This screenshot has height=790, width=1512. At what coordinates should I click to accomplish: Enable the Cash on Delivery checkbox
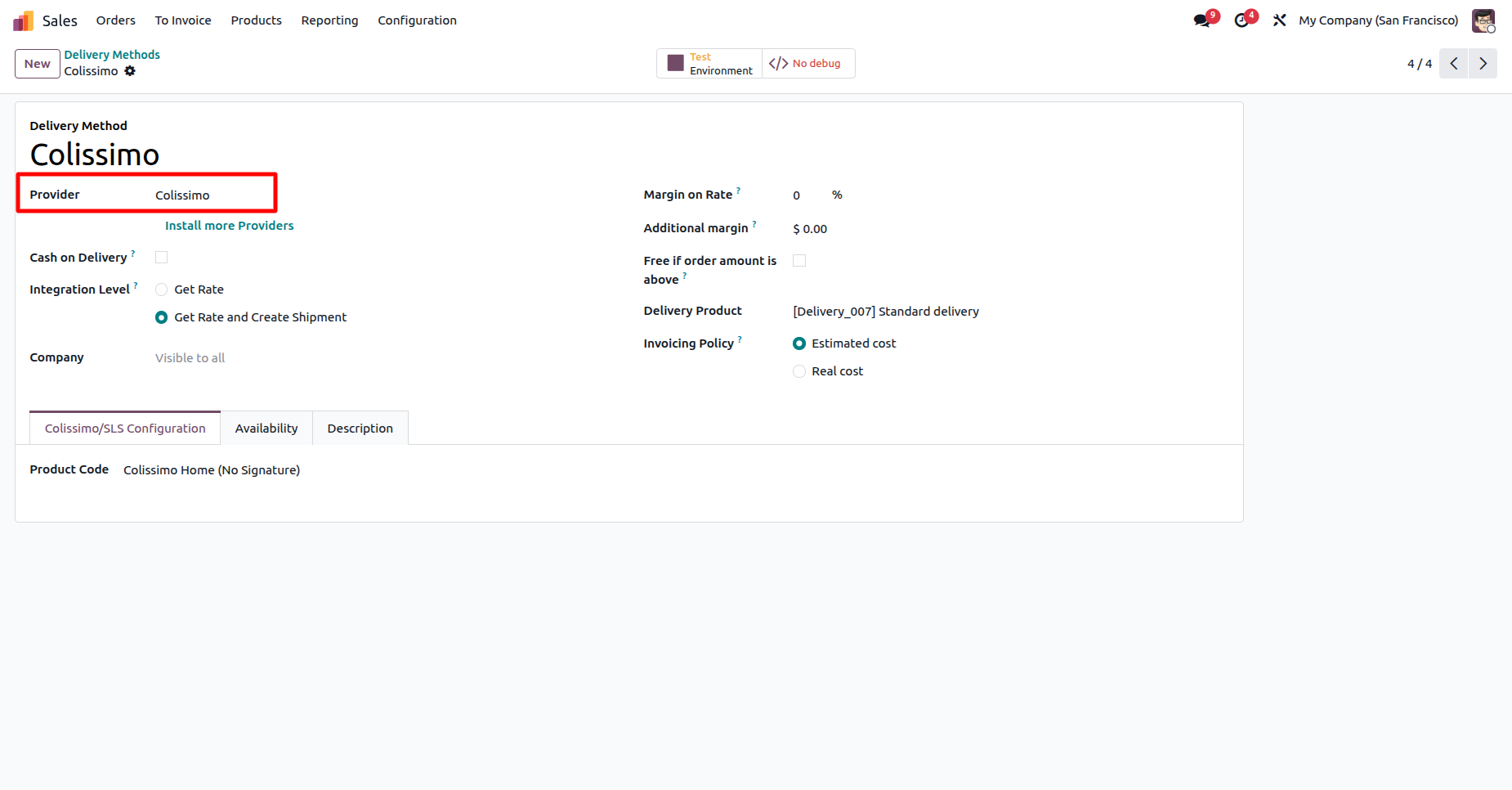(x=162, y=258)
